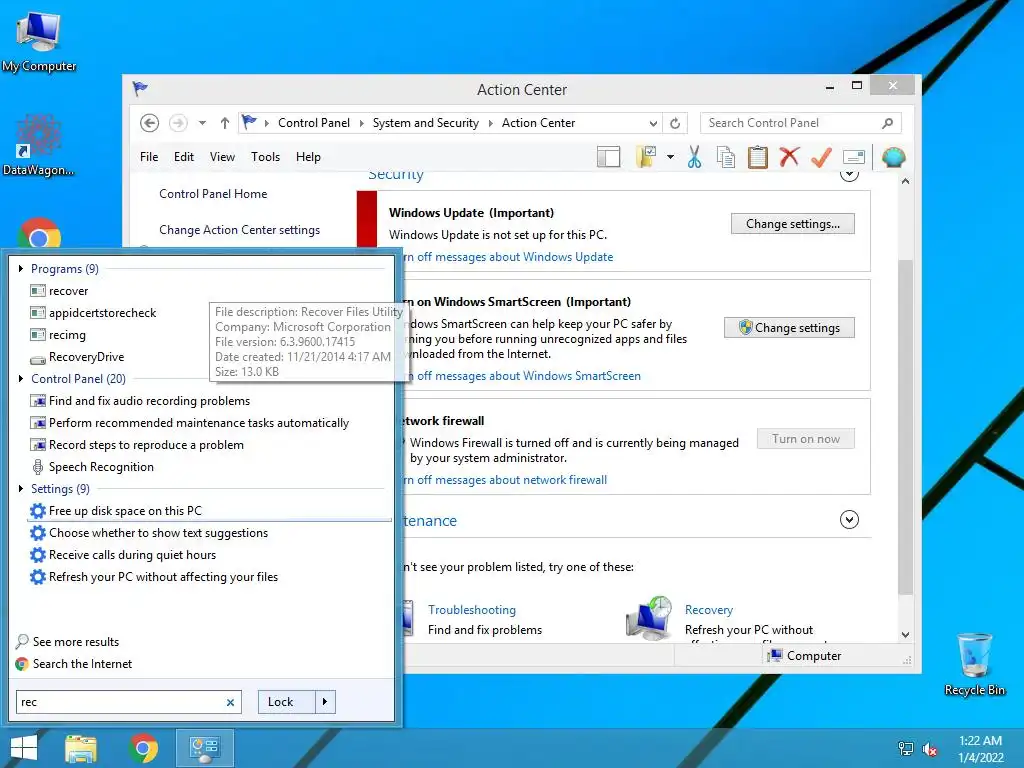
Task: Click Windows Update Change settings button
Action: pyautogui.click(x=793, y=224)
